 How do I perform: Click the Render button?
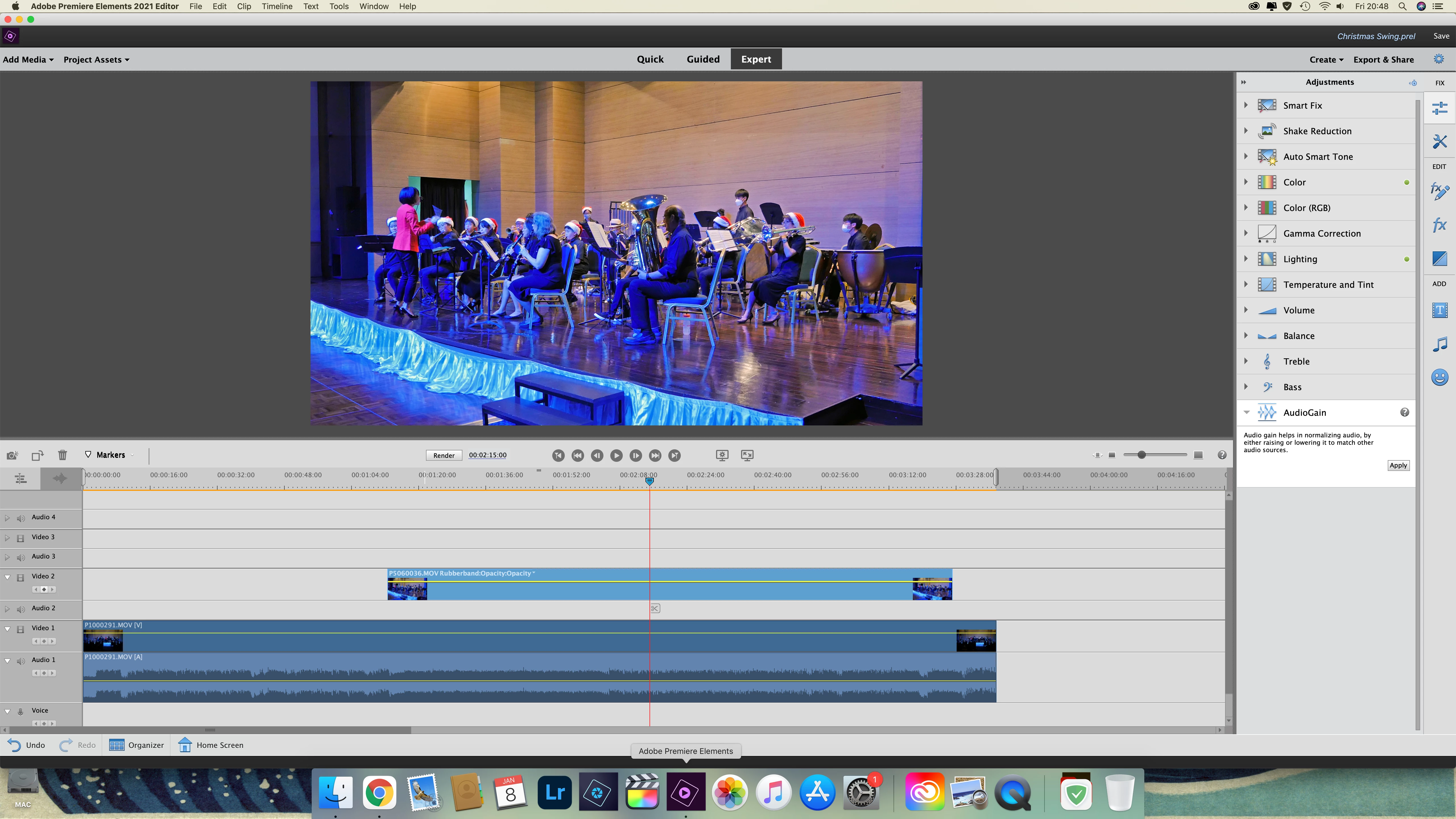click(444, 456)
